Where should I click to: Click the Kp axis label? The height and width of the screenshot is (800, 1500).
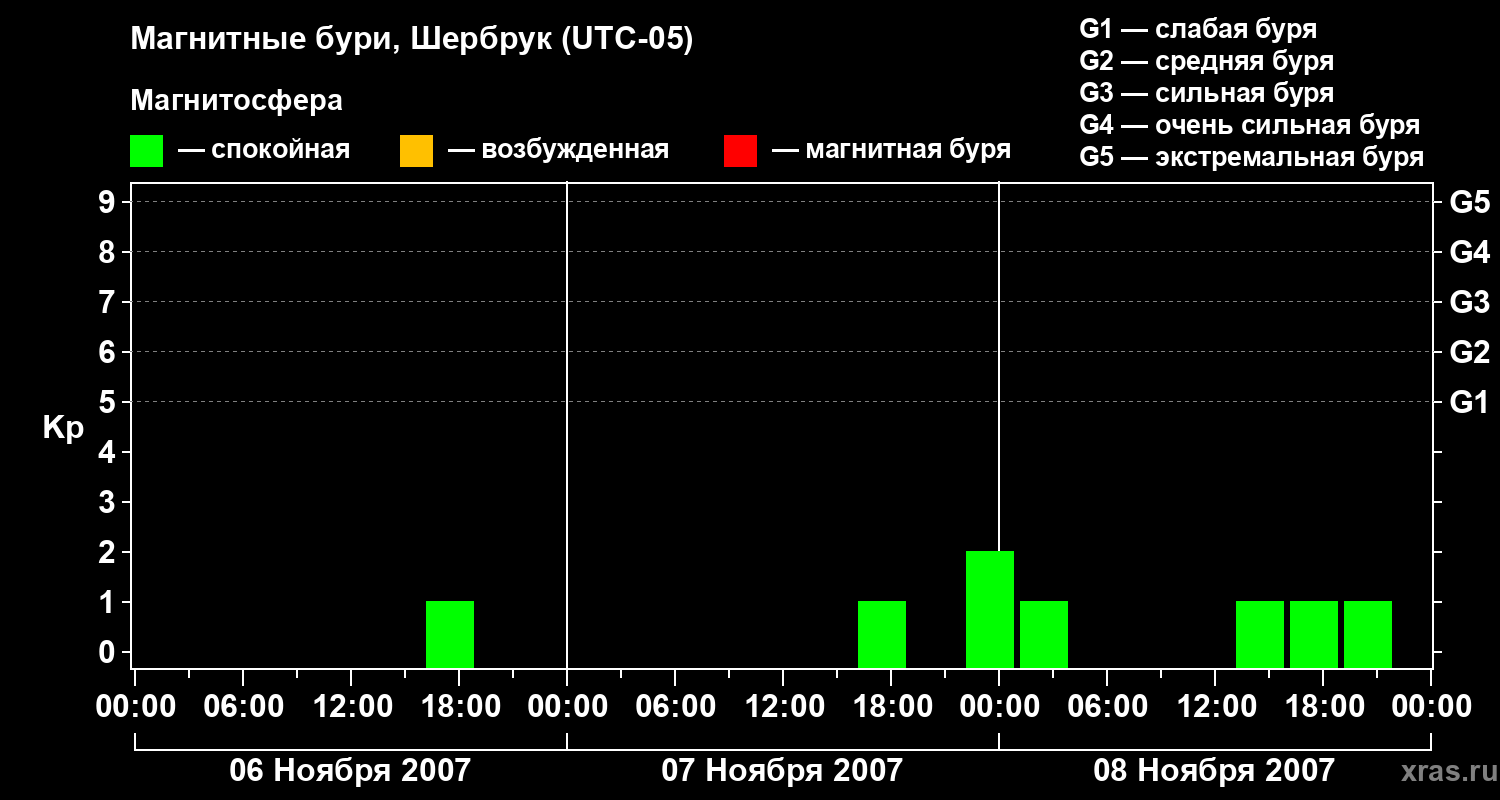coord(63,429)
